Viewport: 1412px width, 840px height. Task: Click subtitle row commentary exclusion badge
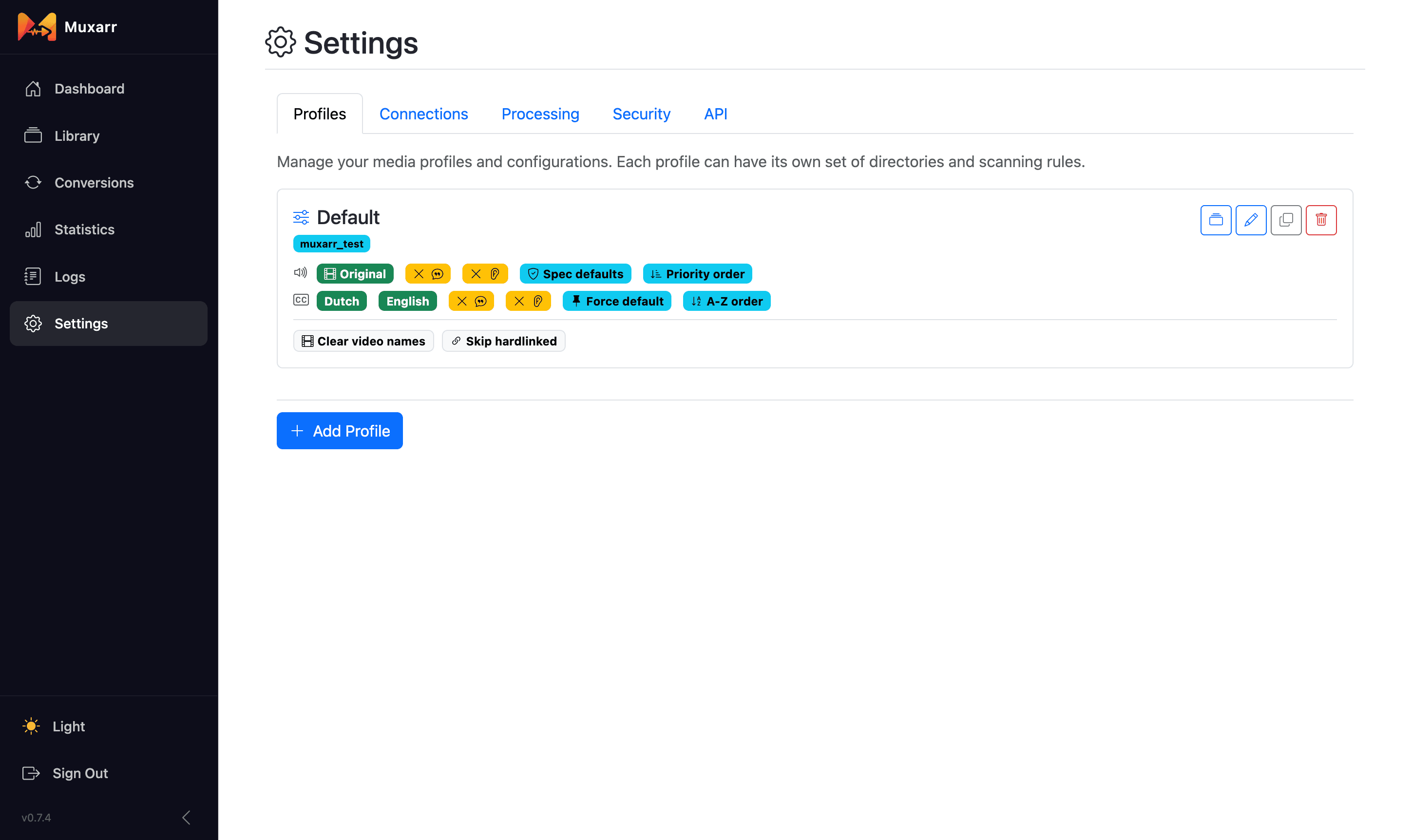pos(472,301)
